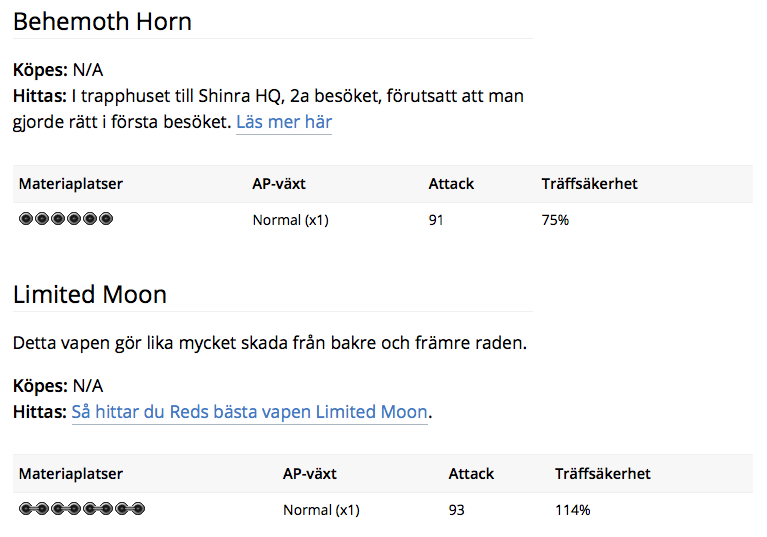Click AP-växt header in Behemoth Horn table
The width and height of the screenshot is (767, 537).
pyautogui.click(x=280, y=184)
